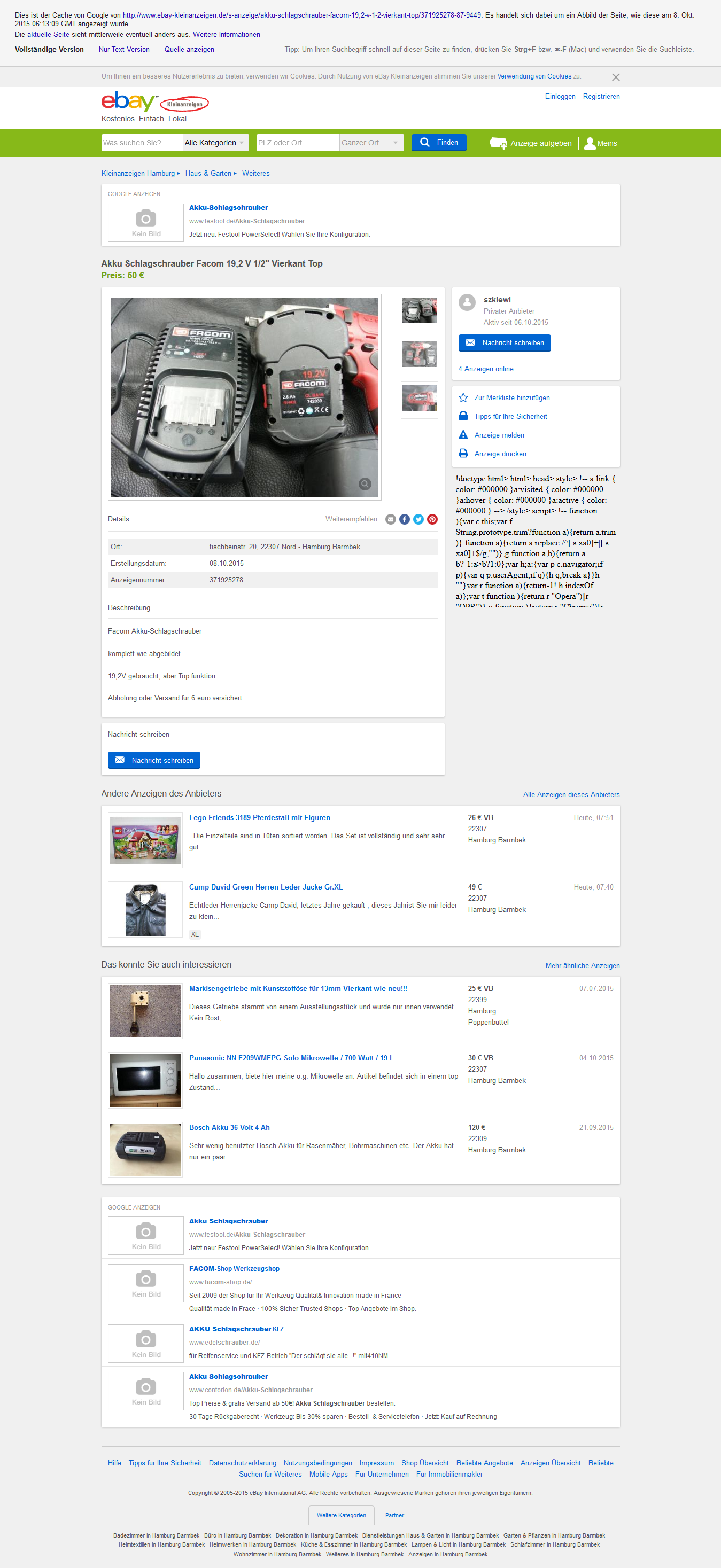This screenshot has height=1568, width=721.
Task: Click the Finden search button
Action: [x=439, y=143]
